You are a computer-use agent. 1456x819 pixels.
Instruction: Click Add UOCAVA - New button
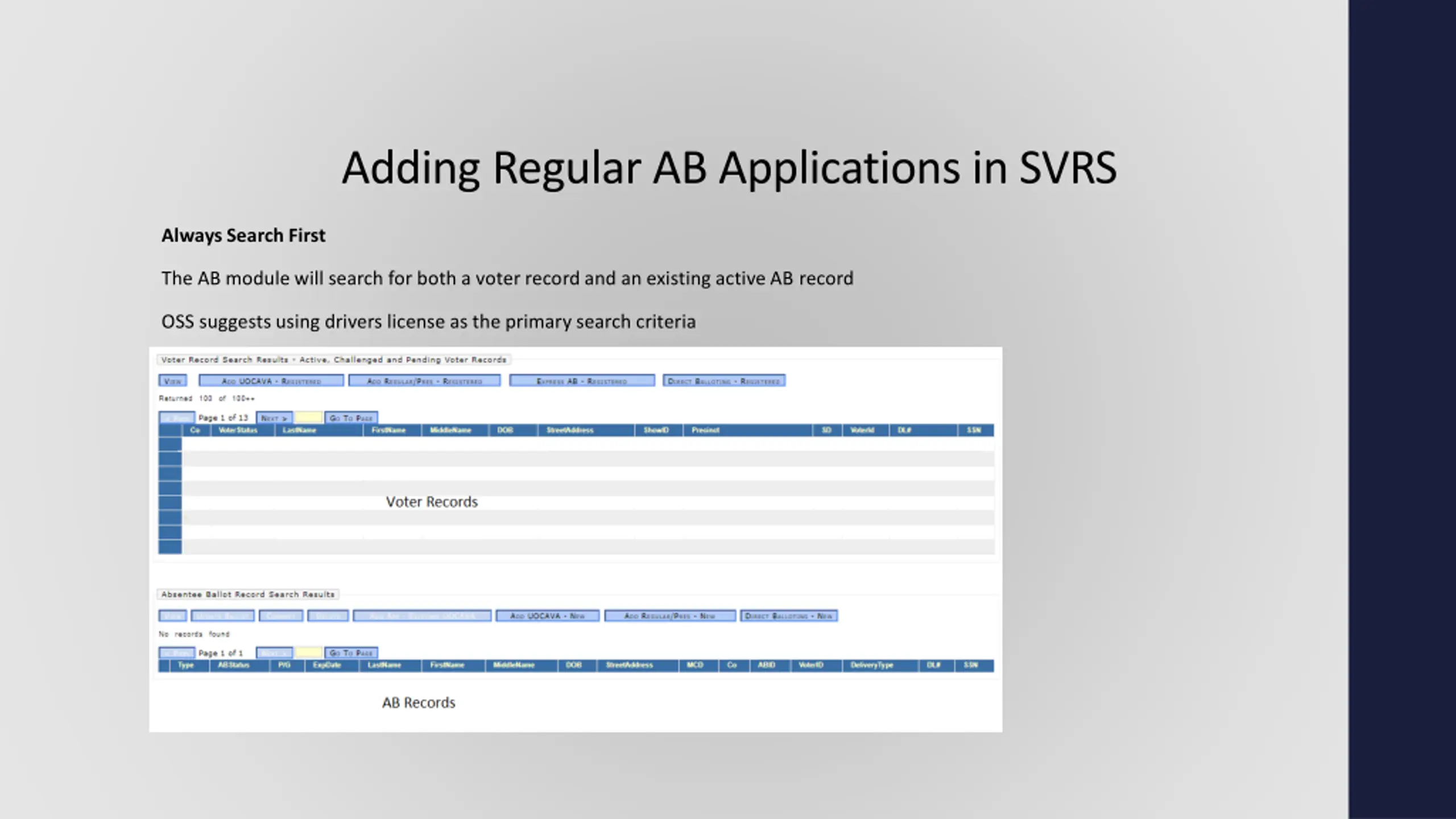(547, 615)
